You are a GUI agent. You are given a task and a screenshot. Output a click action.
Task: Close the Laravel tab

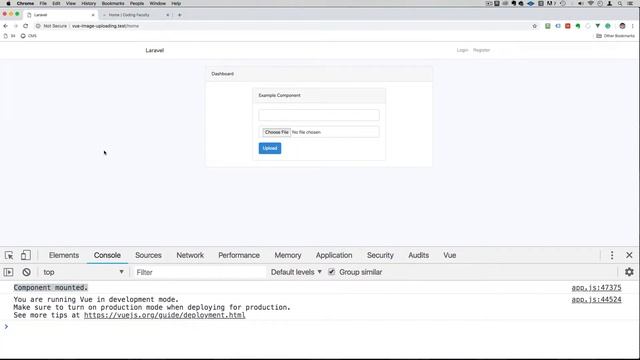pyautogui.click(x=93, y=15)
